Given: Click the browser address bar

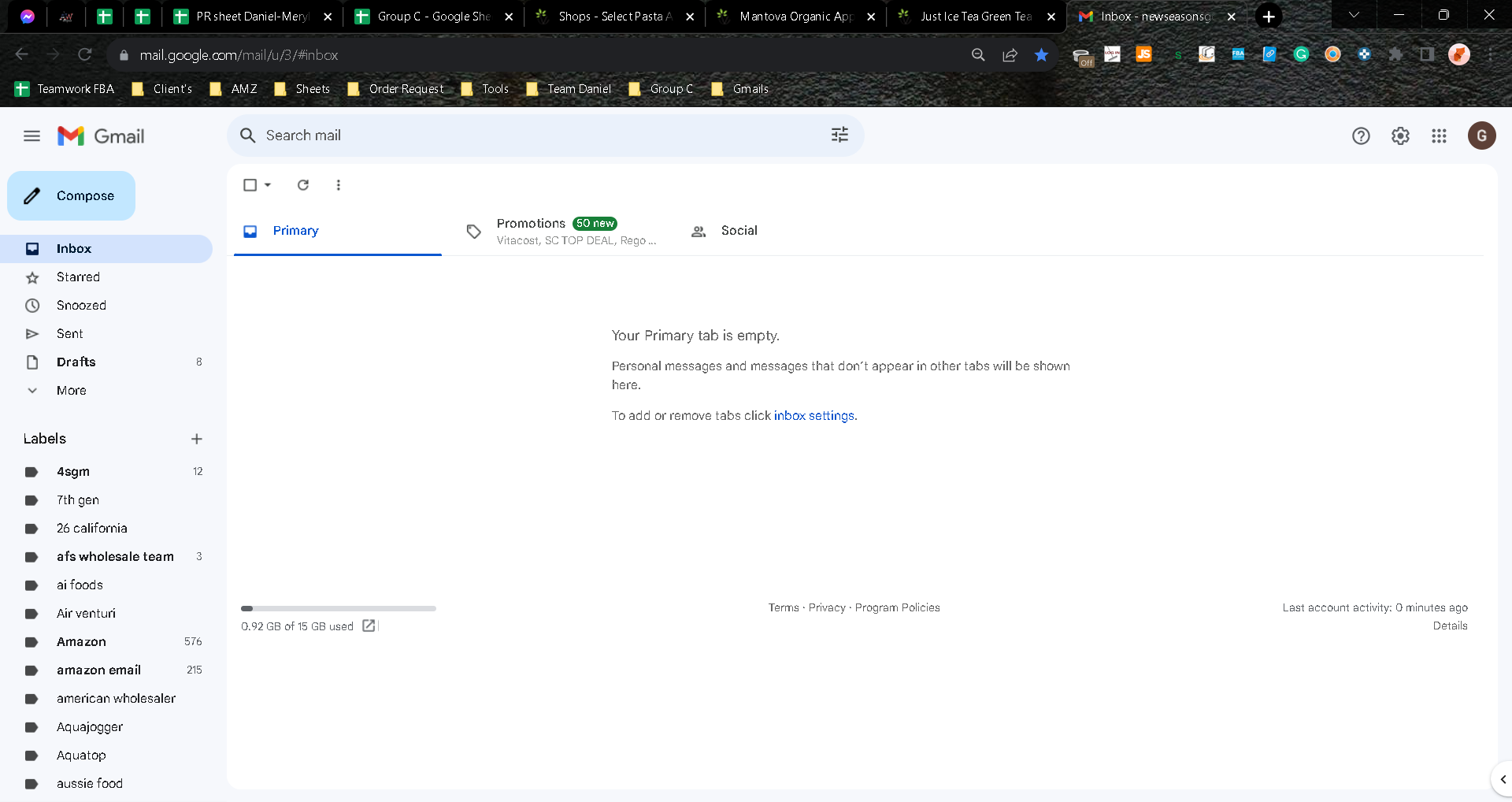Looking at the screenshot, I should (x=543, y=55).
